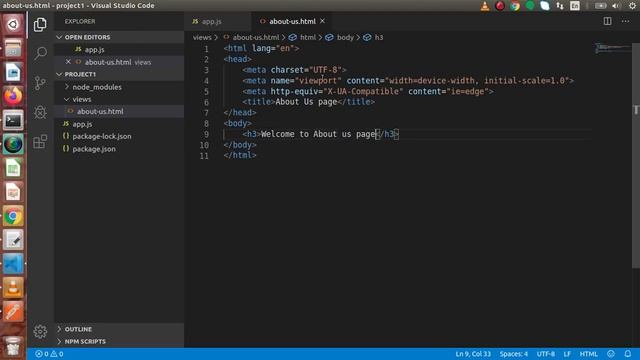The height and width of the screenshot is (360, 640).
Task: Expand the NPM Scripts panel
Action: click(x=119, y=341)
